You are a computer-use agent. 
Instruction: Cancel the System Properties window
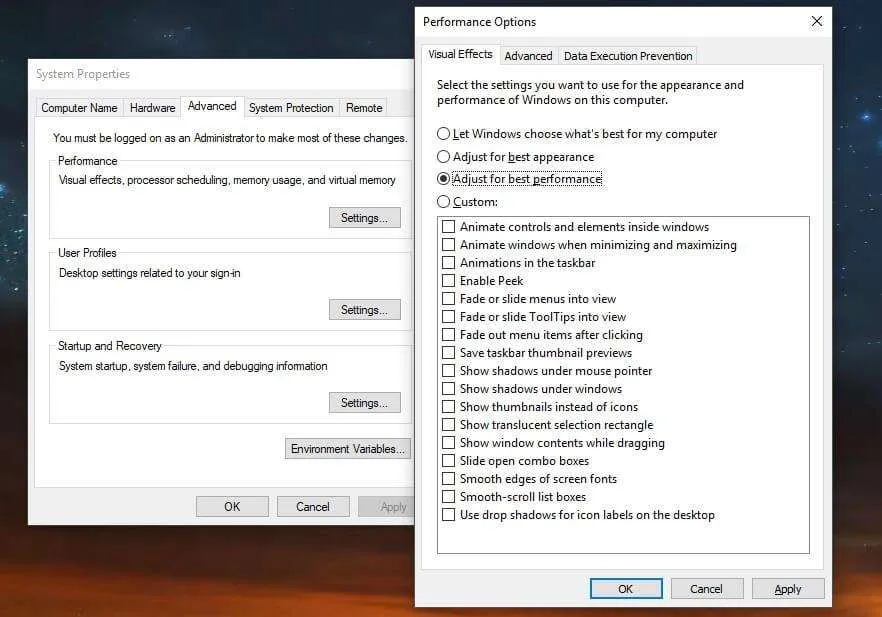click(313, 507)
